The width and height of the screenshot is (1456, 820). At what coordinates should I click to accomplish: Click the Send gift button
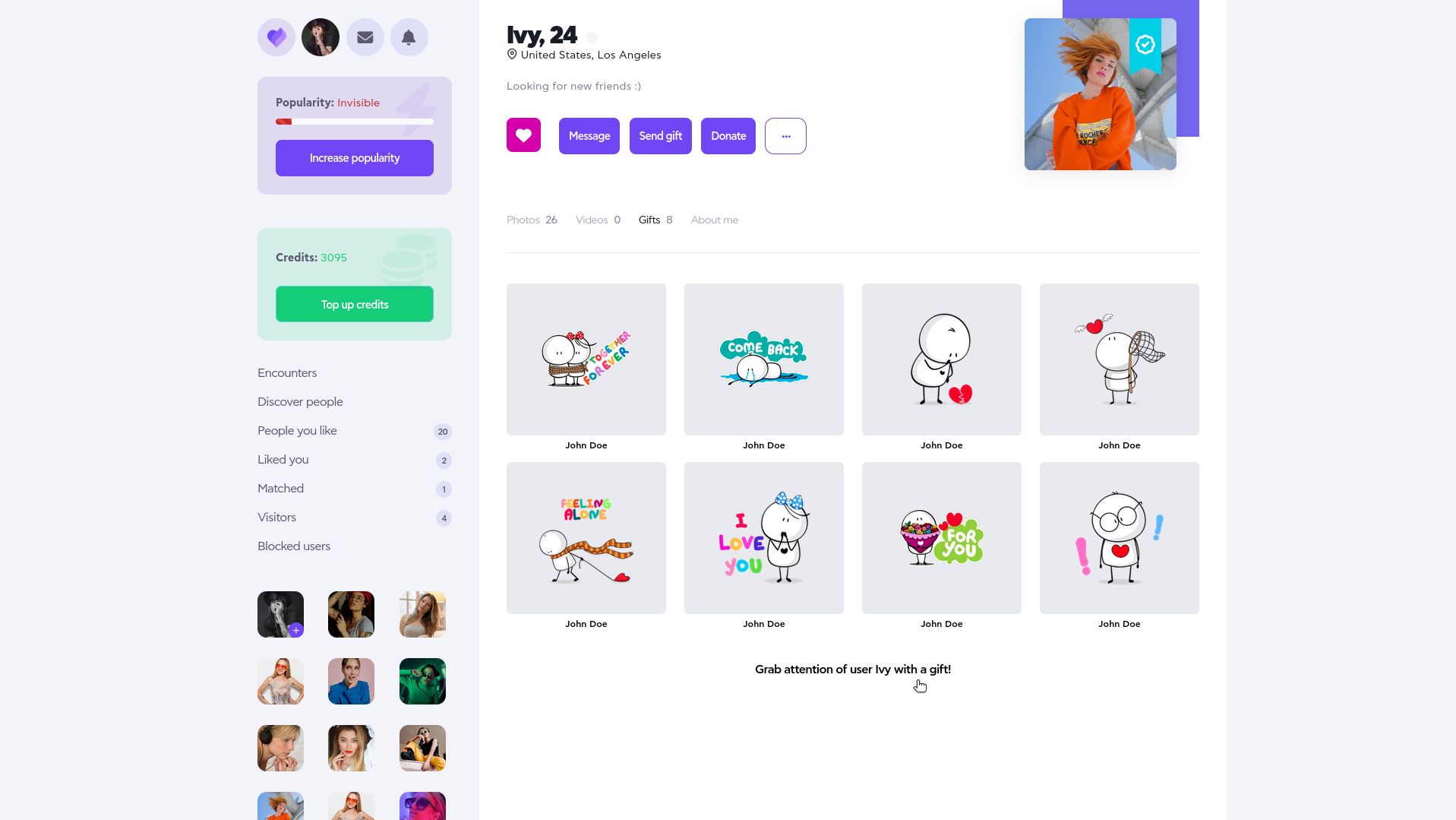click(x=661, y=136)
